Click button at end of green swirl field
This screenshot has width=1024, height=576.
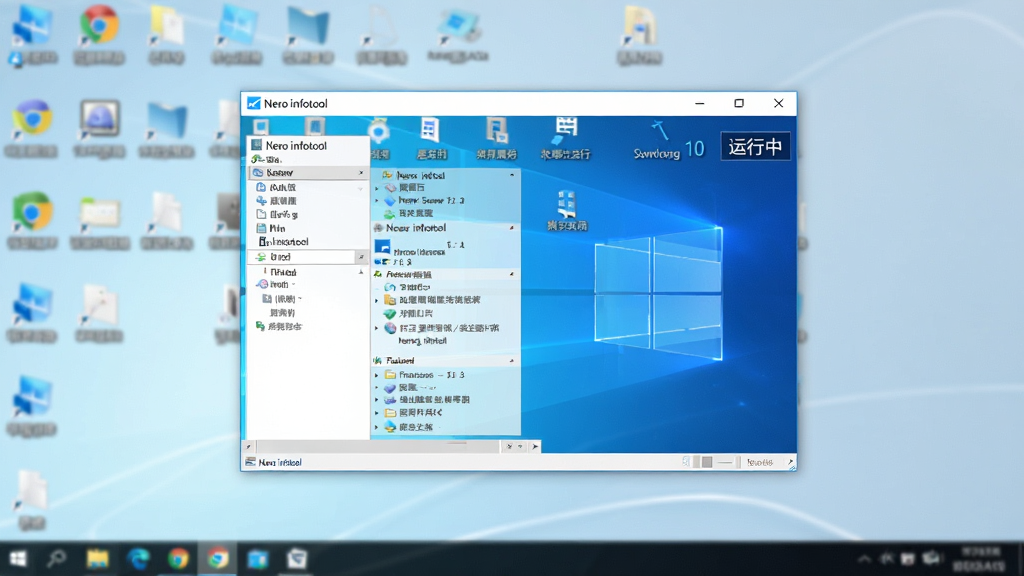tap(360, 257)
